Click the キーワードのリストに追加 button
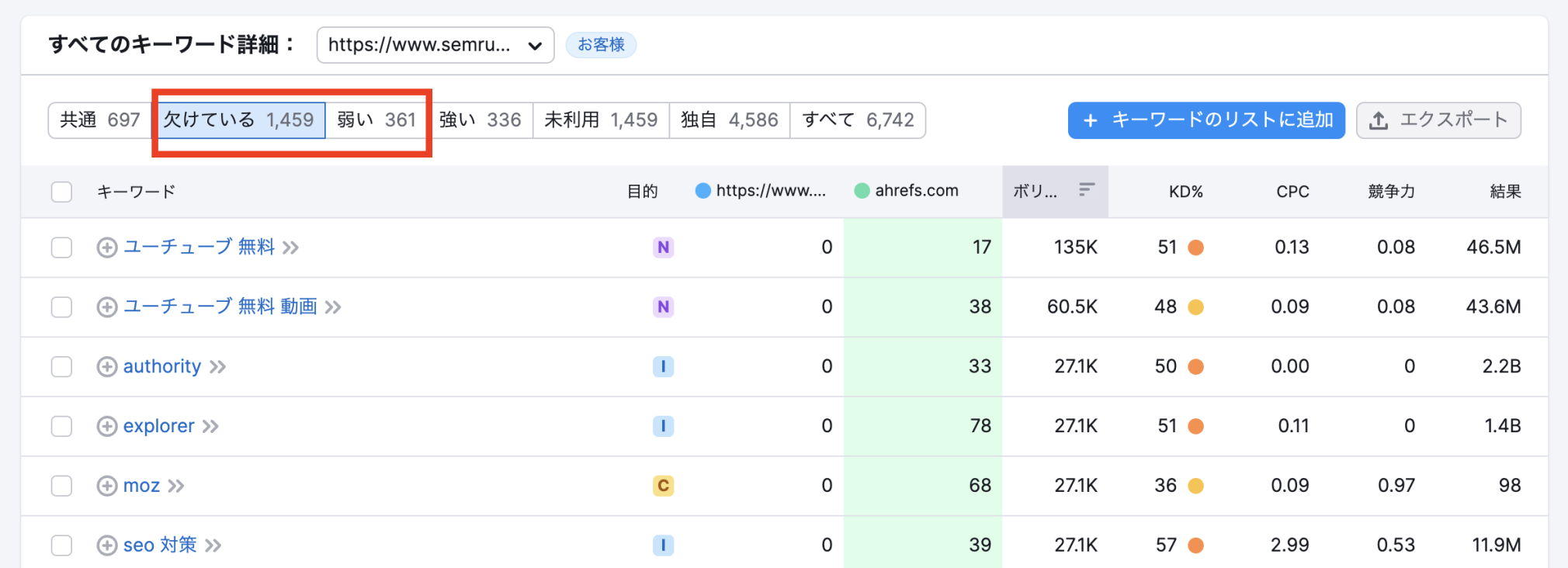Viewport: 1568px width, 568px height. point(1206,120)
